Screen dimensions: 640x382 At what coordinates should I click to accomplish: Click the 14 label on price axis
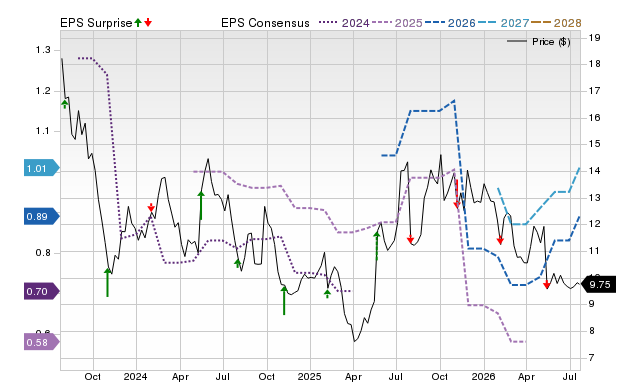click(x=594, y=171)
